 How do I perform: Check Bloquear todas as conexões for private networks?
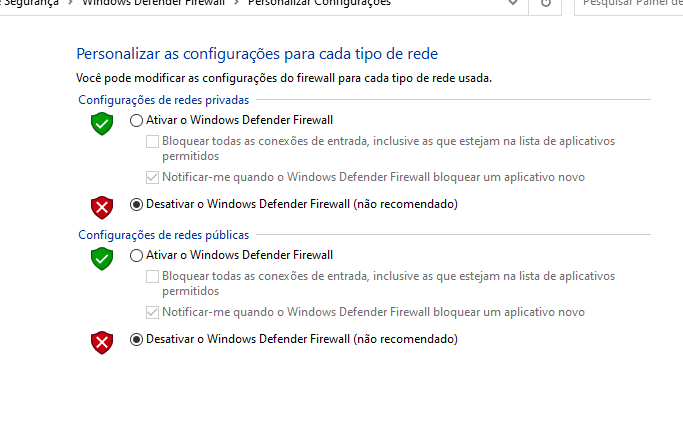click(152, 142)
